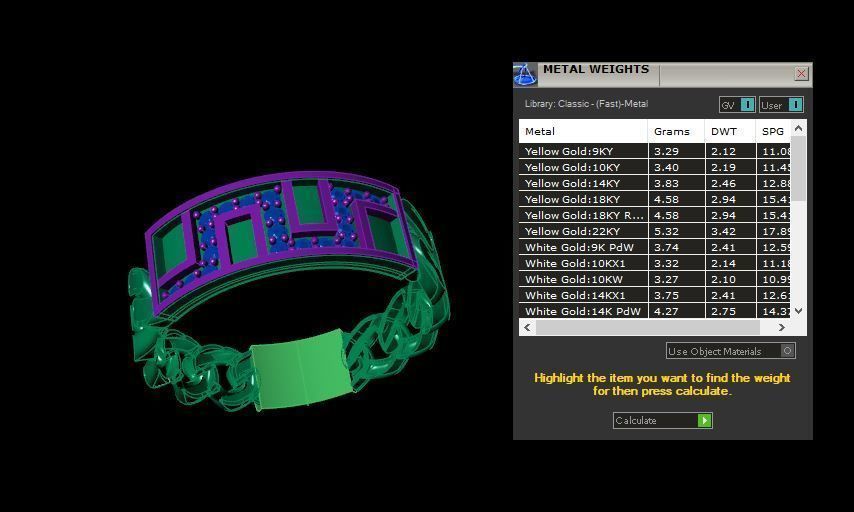Screen dimensions: 854x512
Task: Select the Yellow Gold:18KY R... row
Action: click(x=655, y=215)
